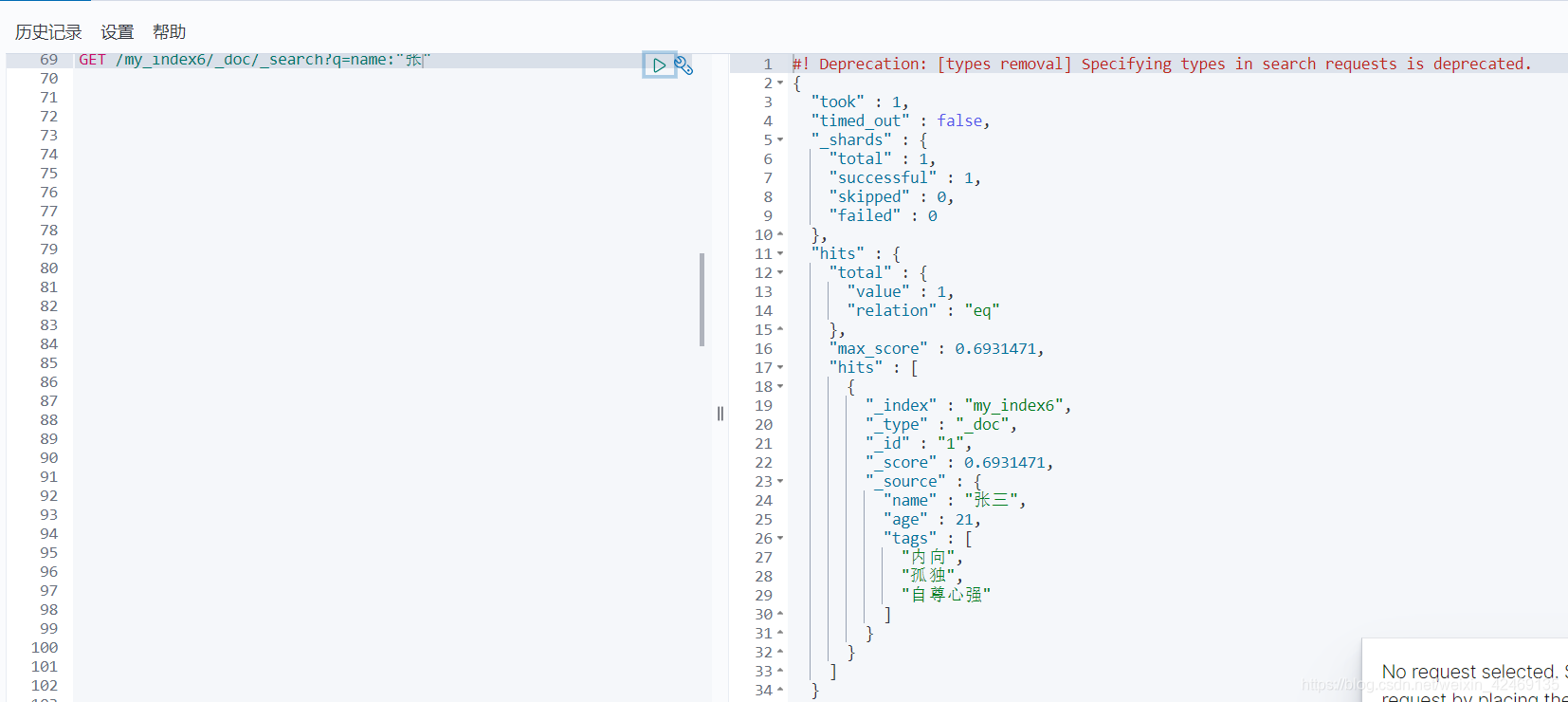Toggle fold marker at line 10
This screenshot has width=1568, height=702.
tap(780, 234)
